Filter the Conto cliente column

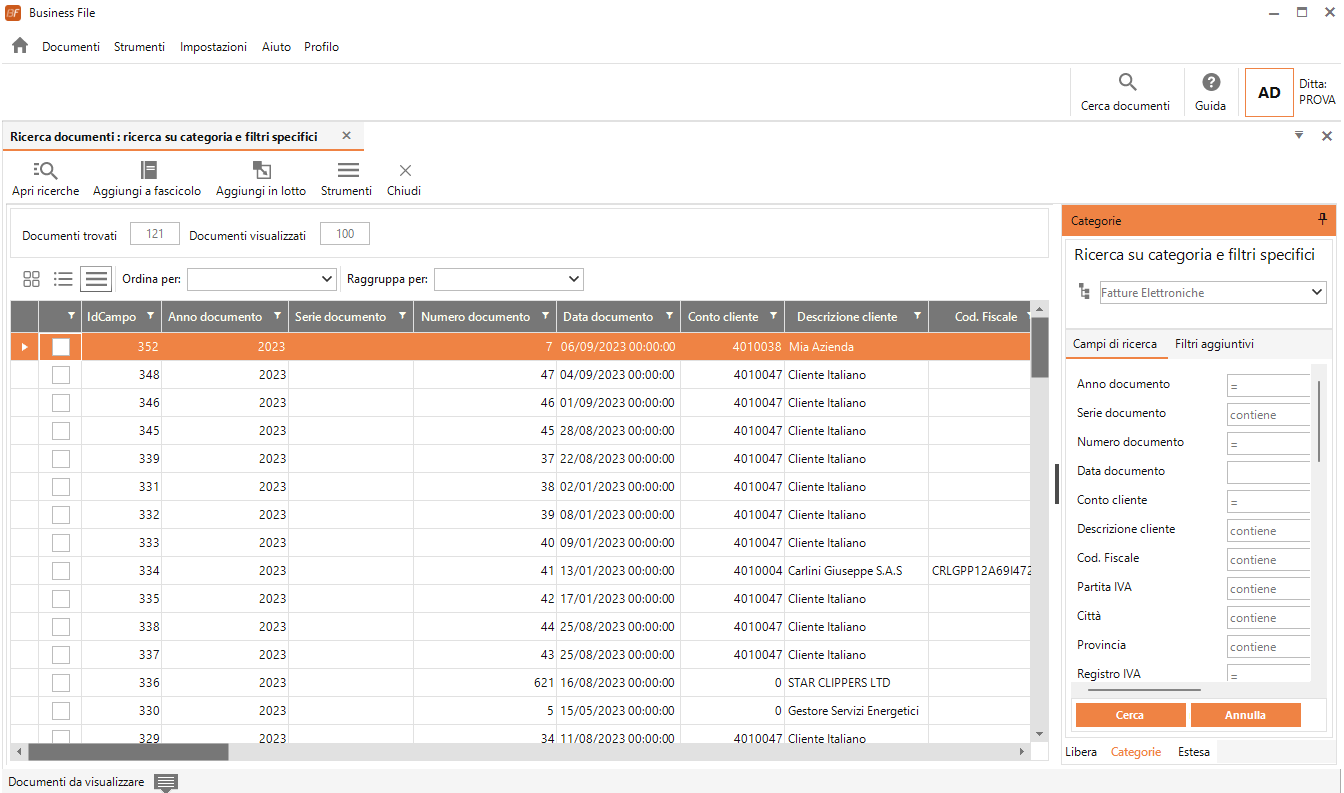click(x=773, y=316)
